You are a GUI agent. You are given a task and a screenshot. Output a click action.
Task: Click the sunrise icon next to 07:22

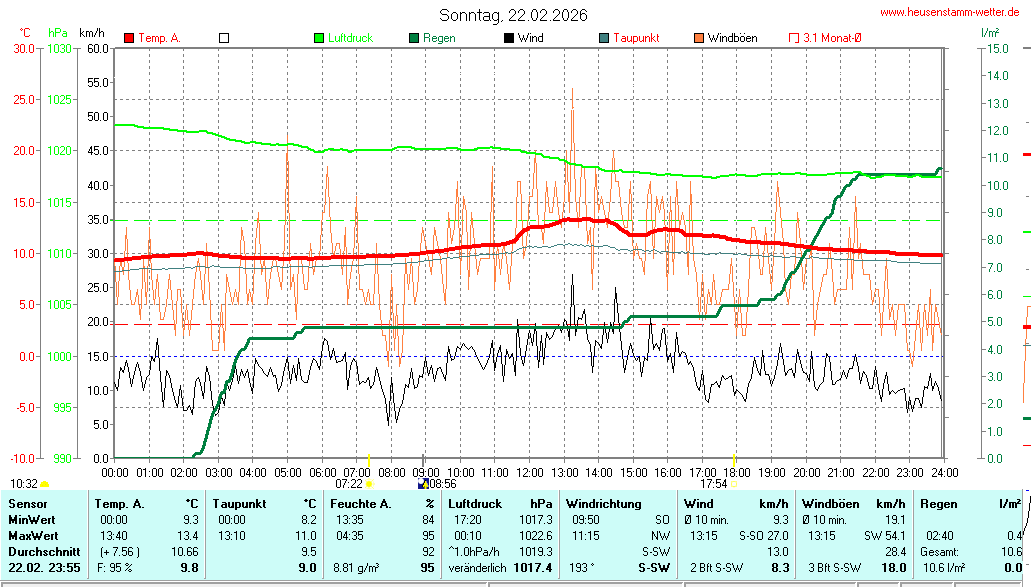coord(369,483)
